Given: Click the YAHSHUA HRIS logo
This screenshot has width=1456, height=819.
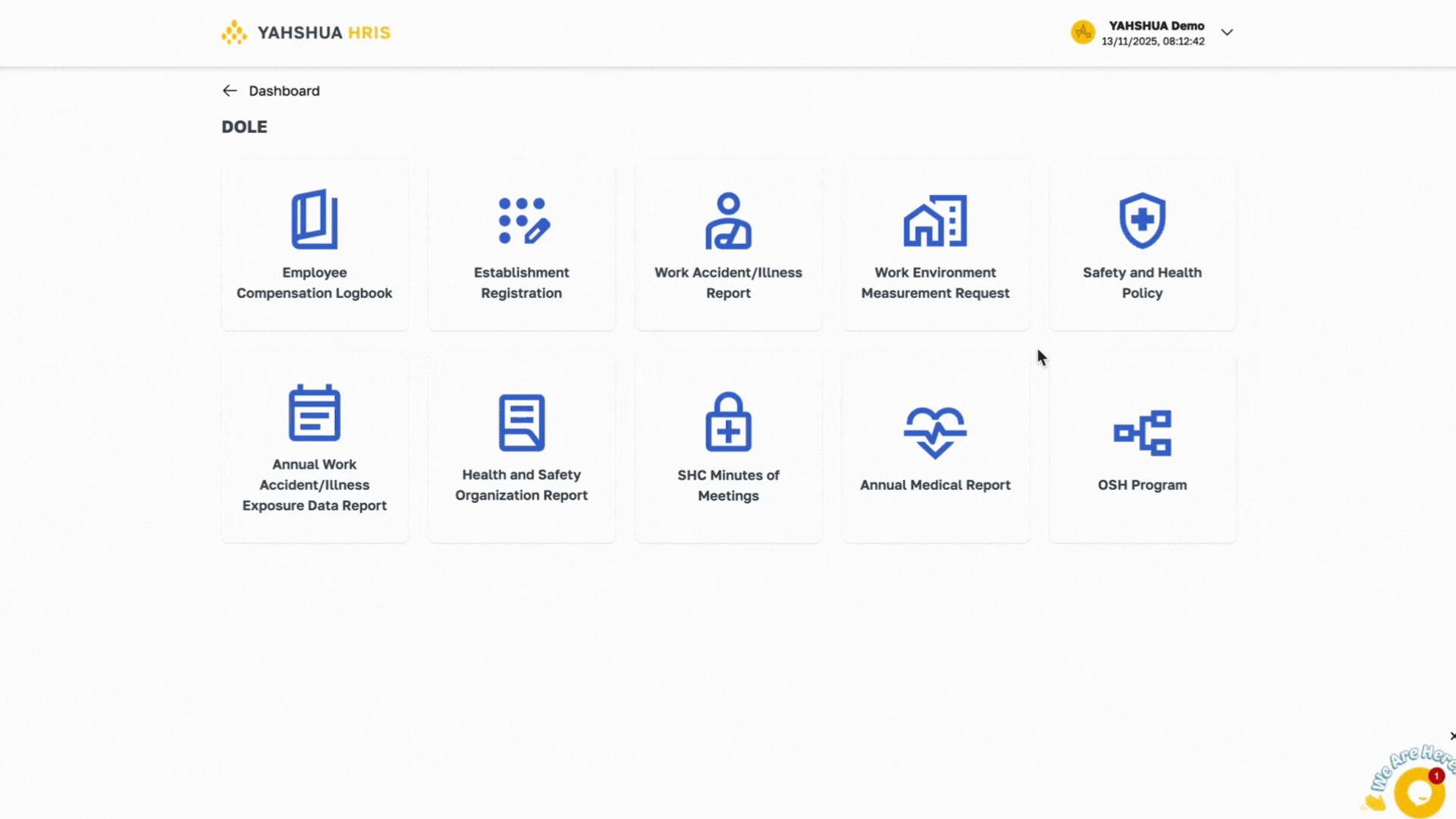Looking at the screenshot, I should (306, 33).
